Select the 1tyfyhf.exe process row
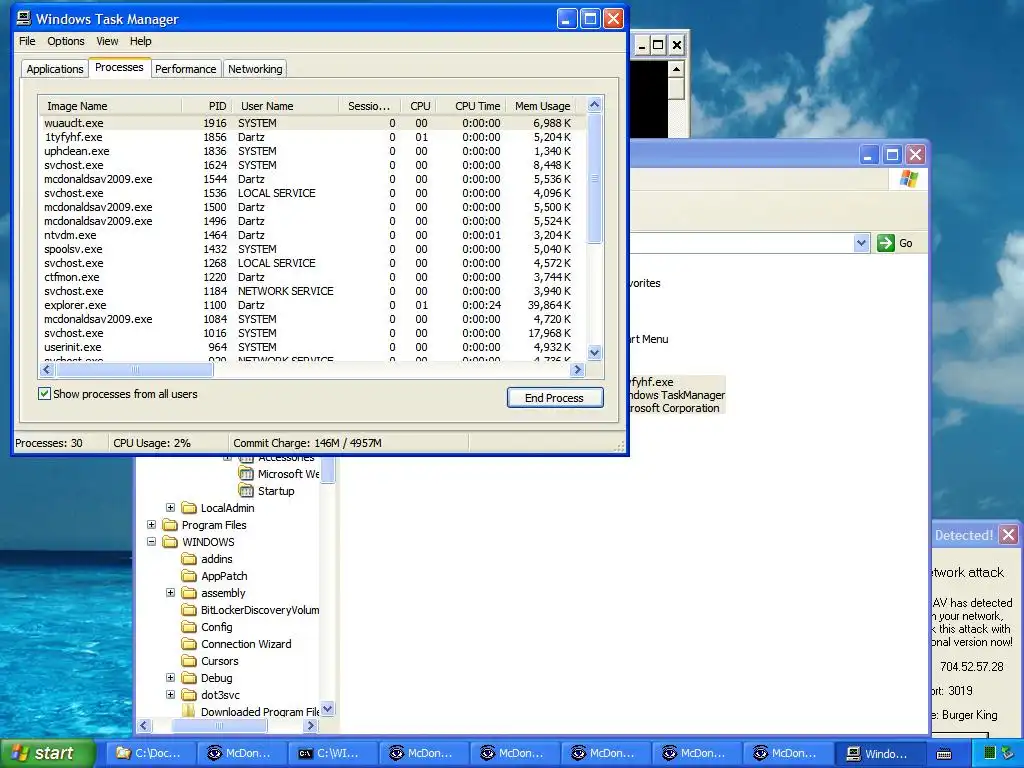Screen dimensions: 1024x768 point(312,137)
